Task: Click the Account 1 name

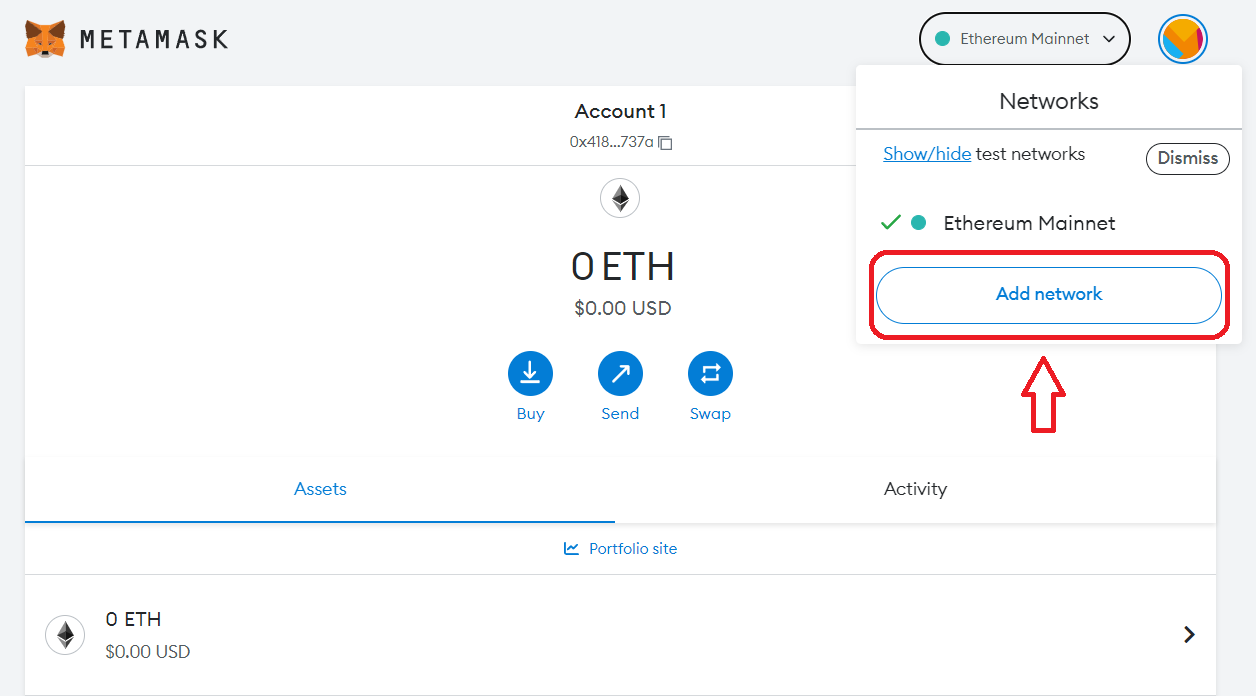Action: (x=620, y=111)
